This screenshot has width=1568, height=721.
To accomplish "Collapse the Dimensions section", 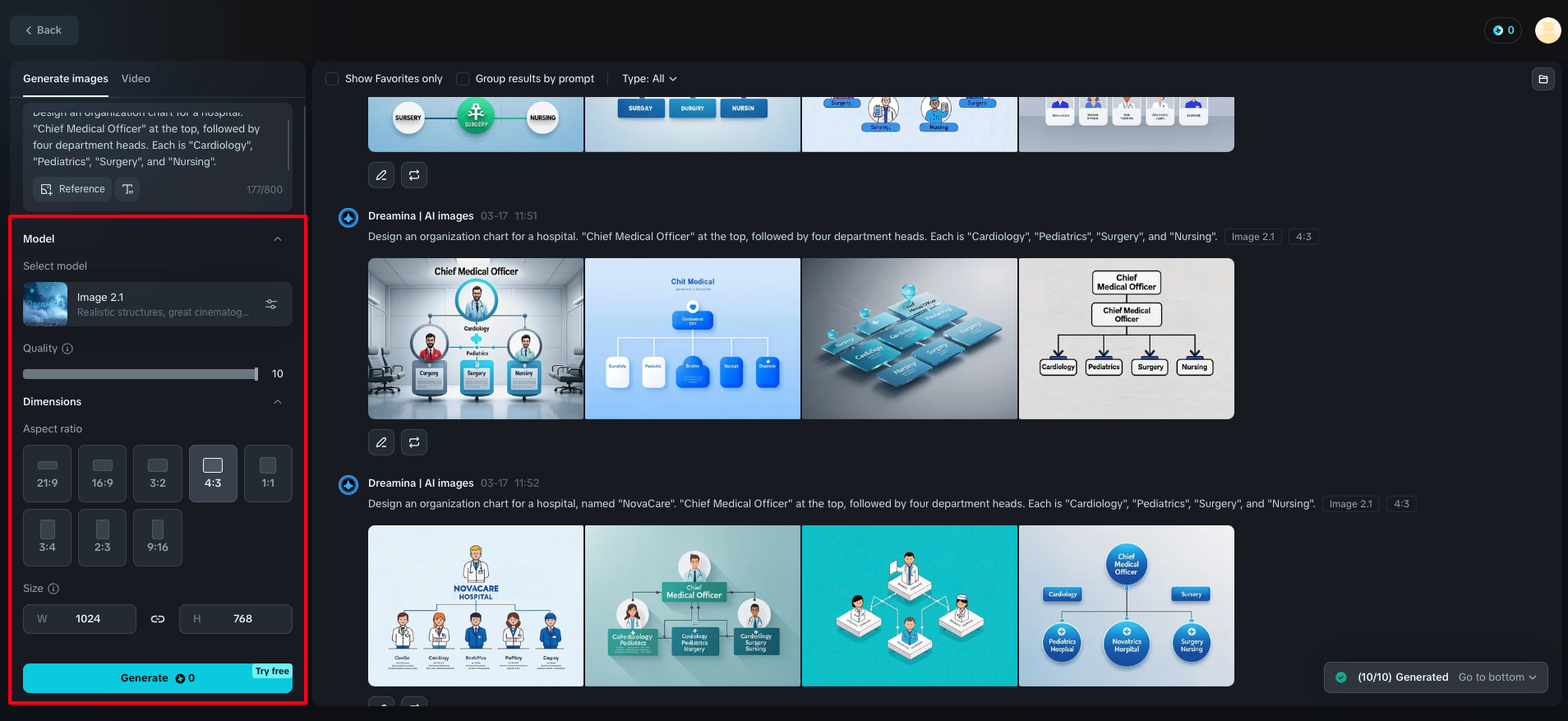I will (278, 402).
